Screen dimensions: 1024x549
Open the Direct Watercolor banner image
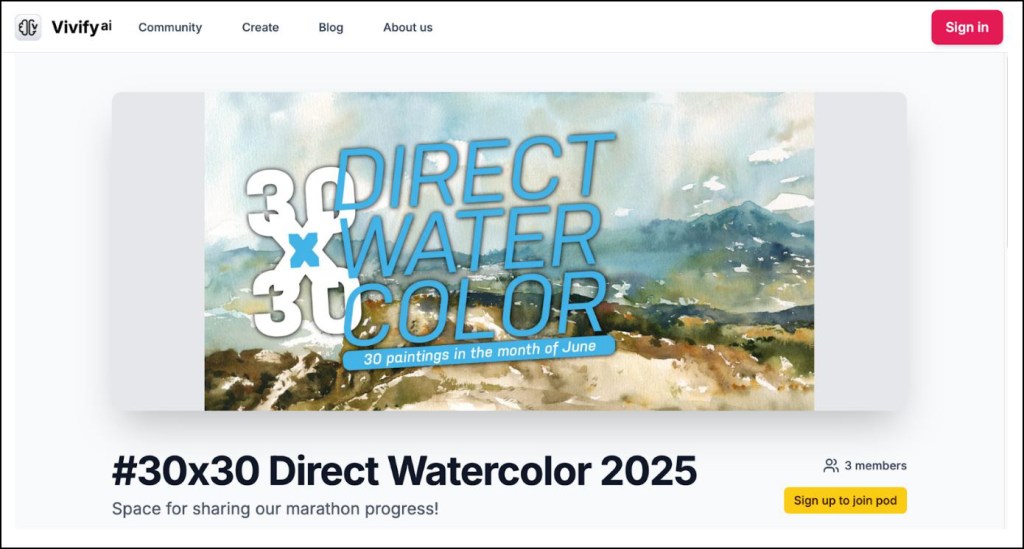[509, 251]
